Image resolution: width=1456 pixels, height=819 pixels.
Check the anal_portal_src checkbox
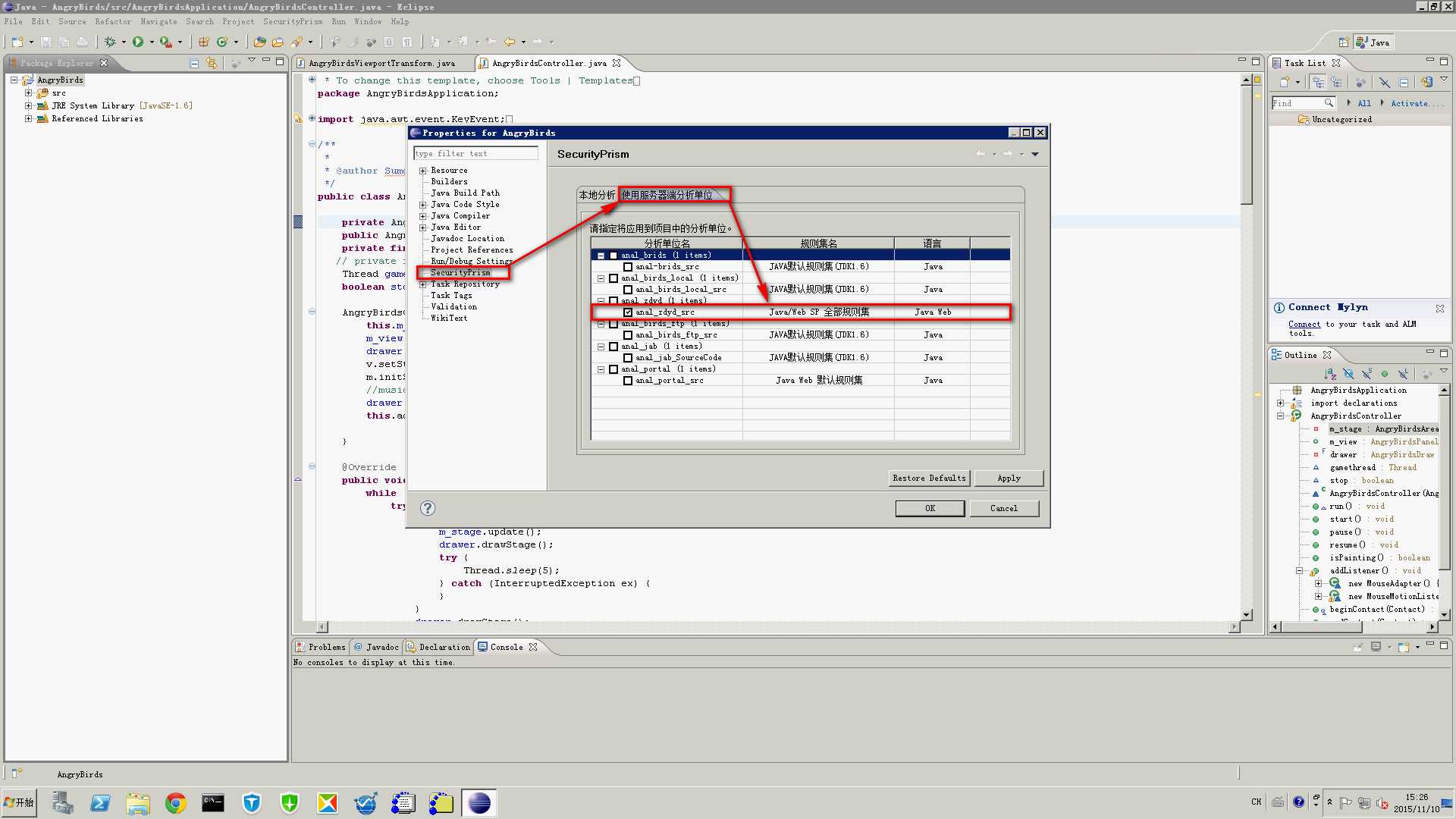coord(628,381)
